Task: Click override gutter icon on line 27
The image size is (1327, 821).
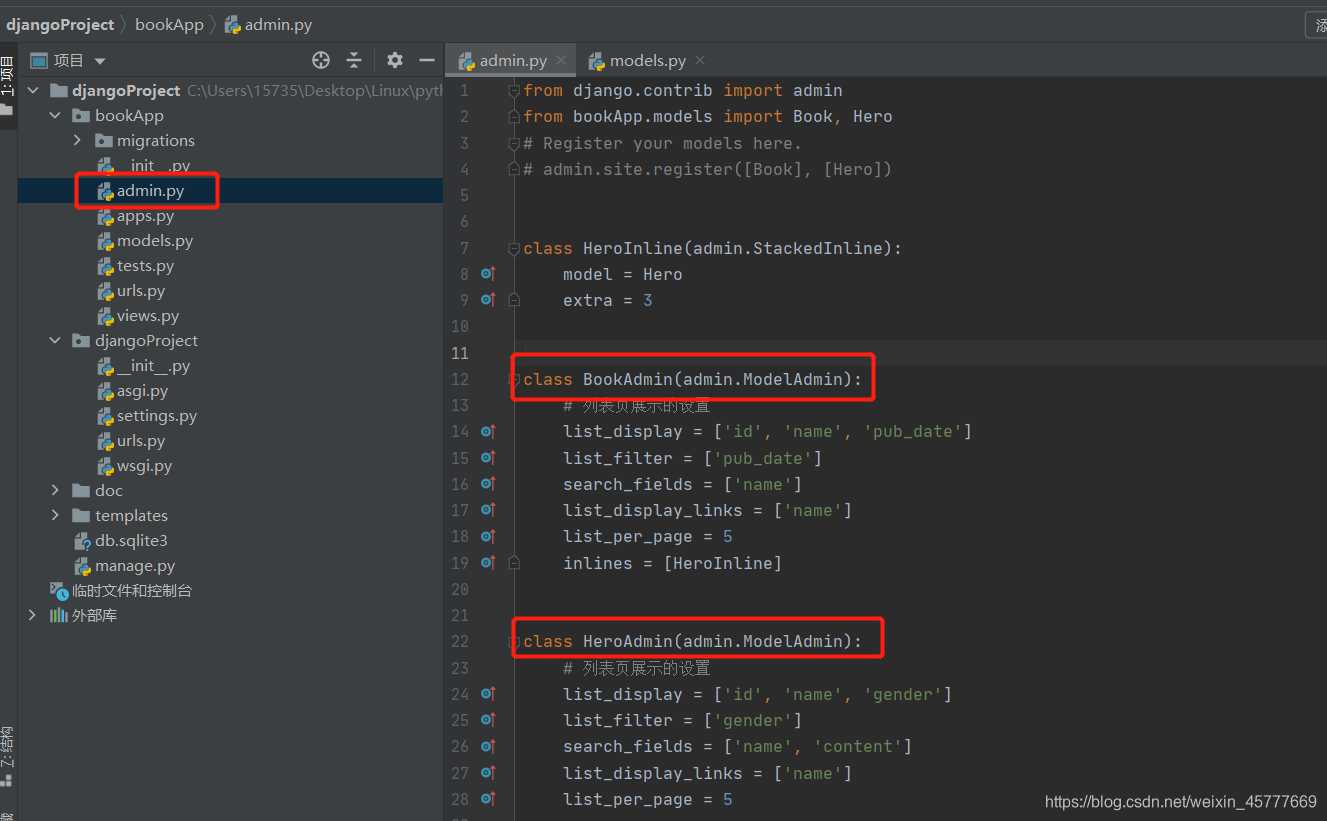Action: pyautogui.click(x=488, y=772)
